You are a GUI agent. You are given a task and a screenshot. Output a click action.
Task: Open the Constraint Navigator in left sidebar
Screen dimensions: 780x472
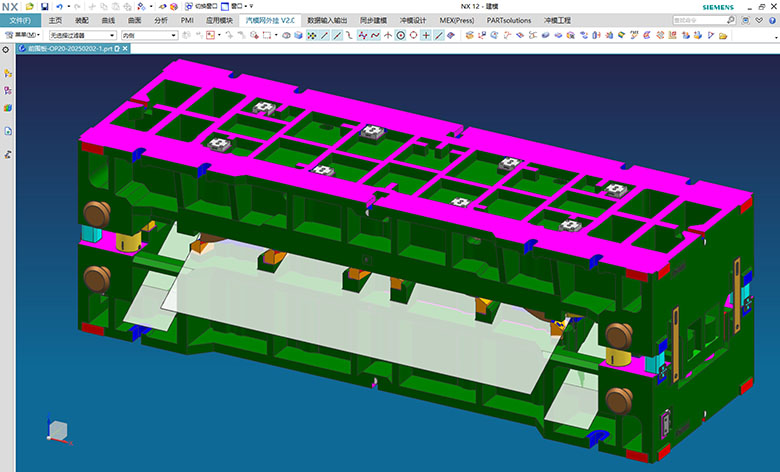(x=8, y=90)
